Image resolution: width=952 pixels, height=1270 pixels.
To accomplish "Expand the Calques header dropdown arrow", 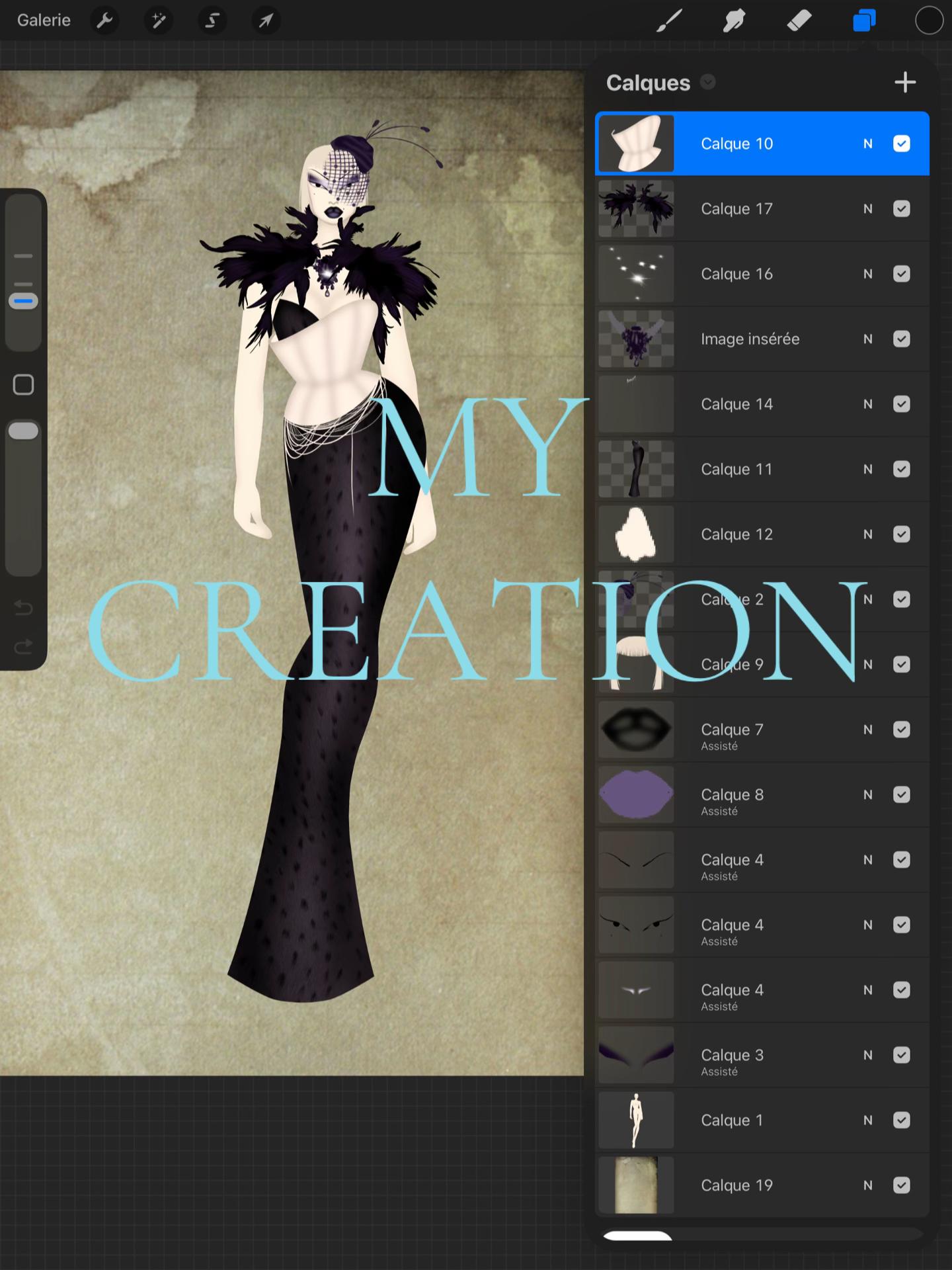I will 708,82.
